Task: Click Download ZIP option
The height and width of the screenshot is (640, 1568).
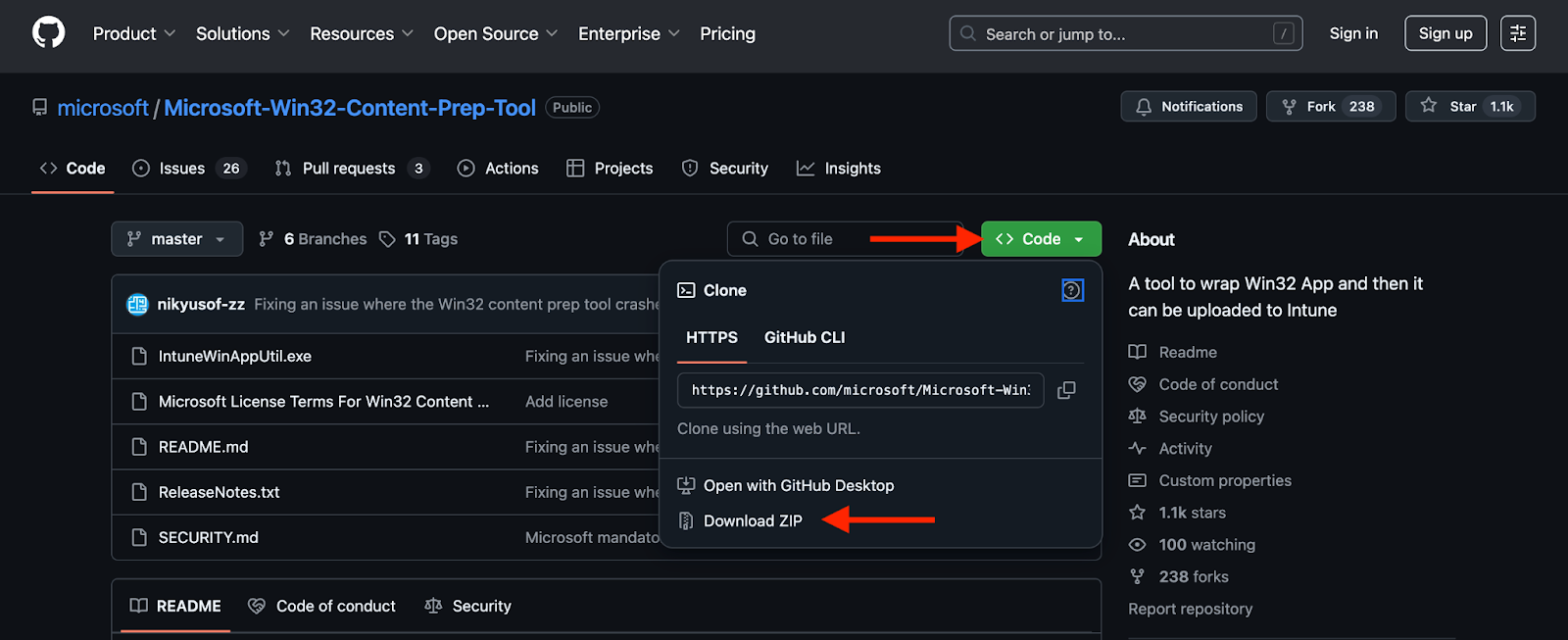Action: point(753,520)
